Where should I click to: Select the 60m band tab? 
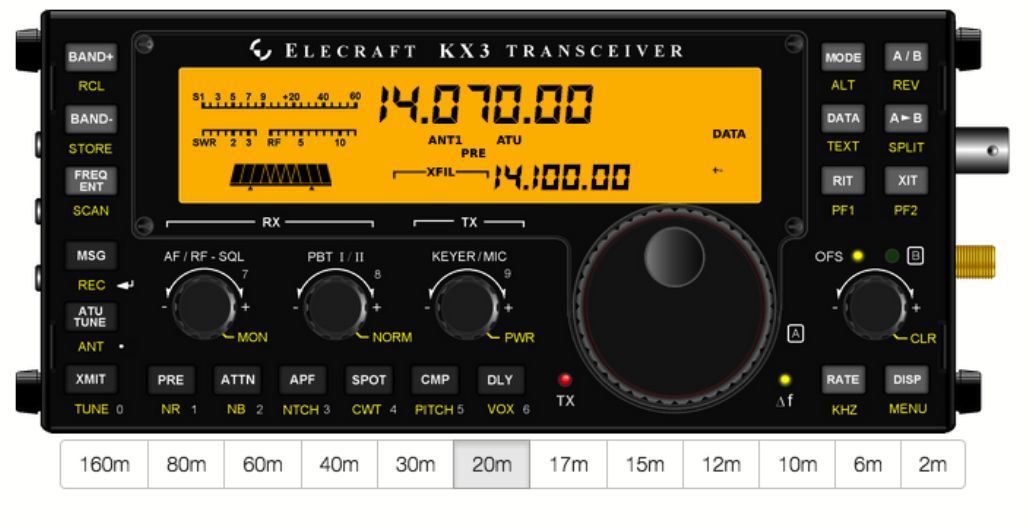click(x=263, y=464)
